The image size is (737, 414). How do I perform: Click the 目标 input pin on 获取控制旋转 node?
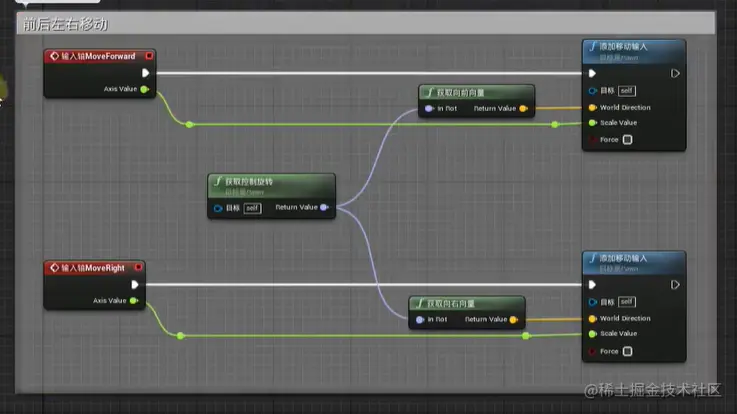(x=218, y=208)
